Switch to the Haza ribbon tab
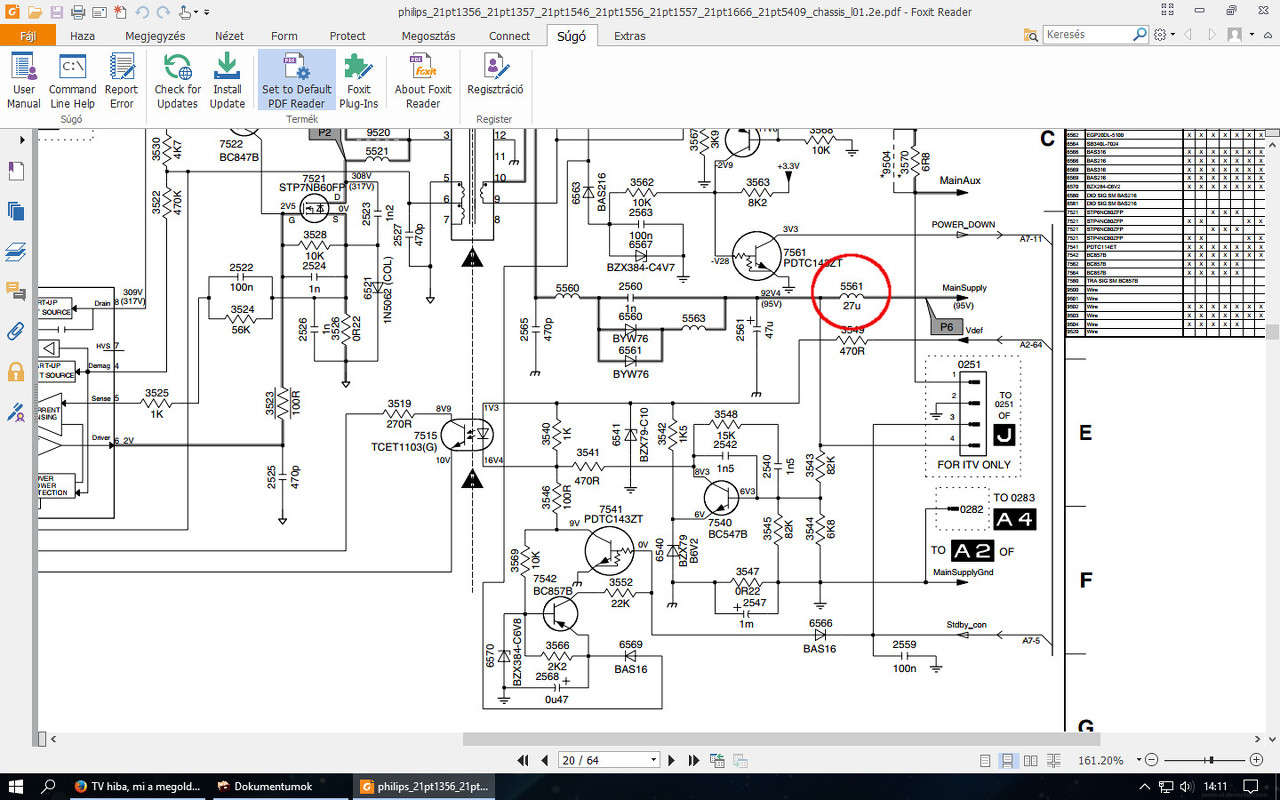The width and height of the screenshot is (1280, 800). click(x=83, y=36)
